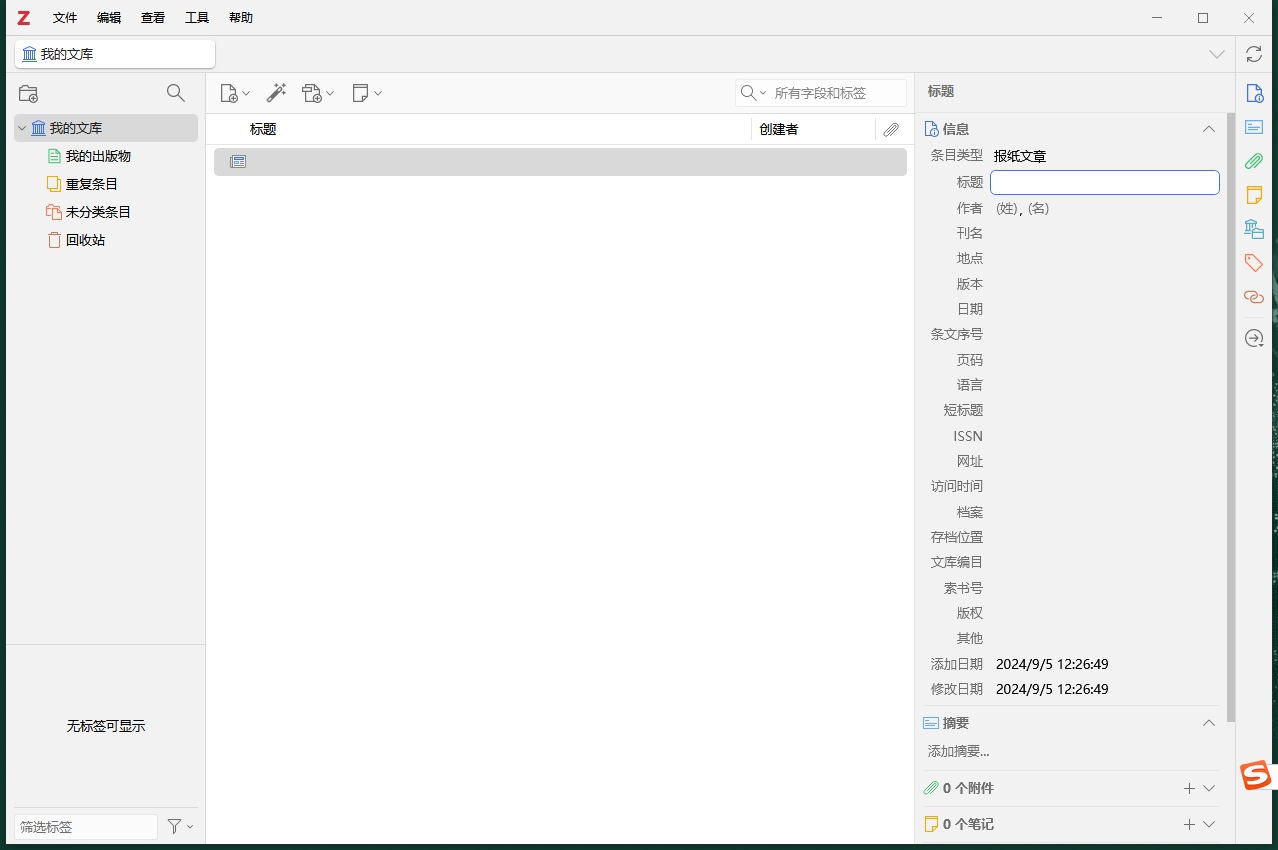This screenshot has width=1278, height=850.
Task: Switch to the 我的文库 tab
Action: point(115,54)
